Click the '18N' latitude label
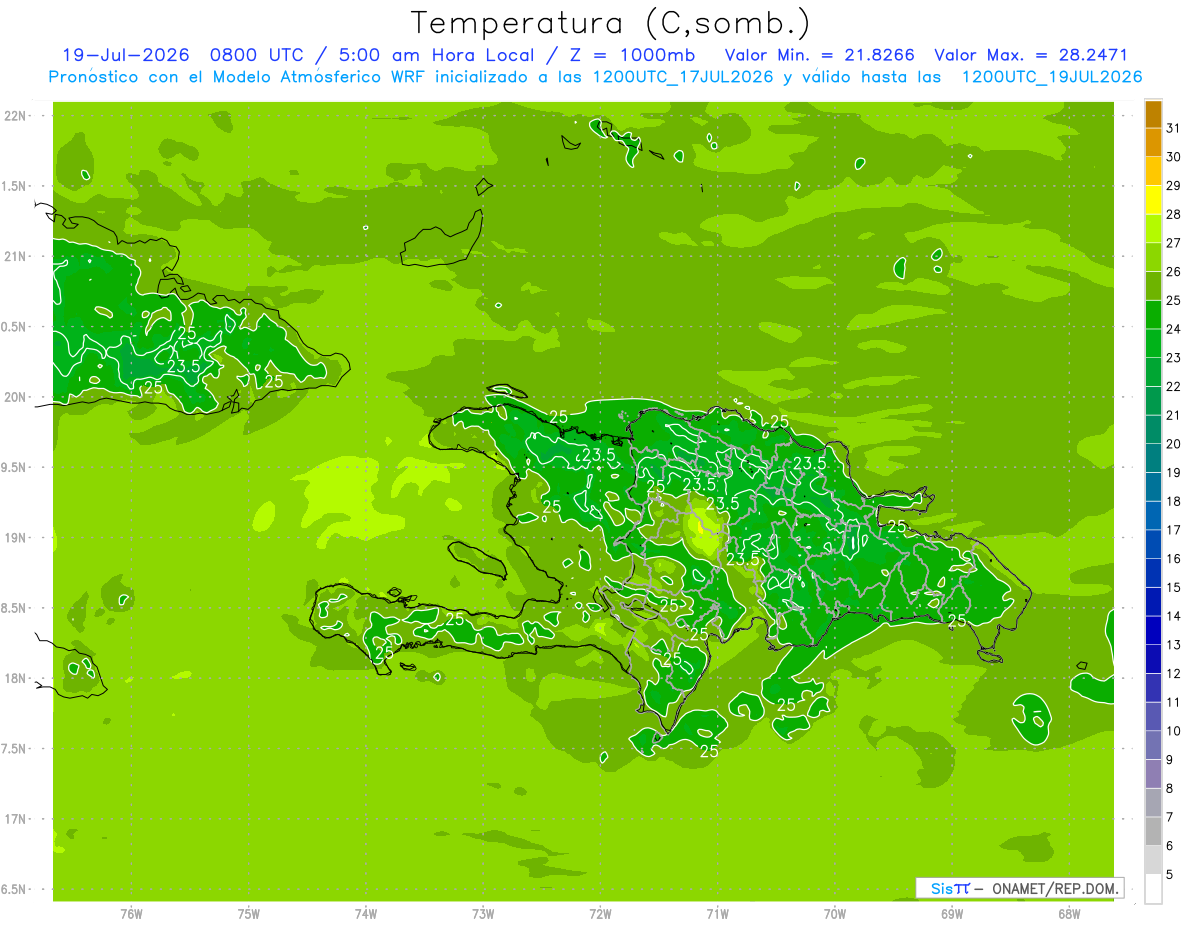Viewport: 1200px width, 927px height. [x=16, y=678]
